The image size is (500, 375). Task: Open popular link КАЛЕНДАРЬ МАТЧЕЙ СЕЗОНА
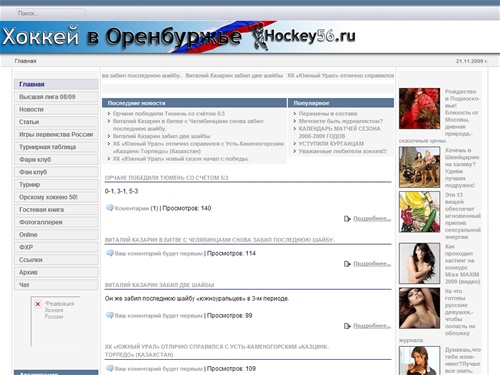tap(339, 132)
